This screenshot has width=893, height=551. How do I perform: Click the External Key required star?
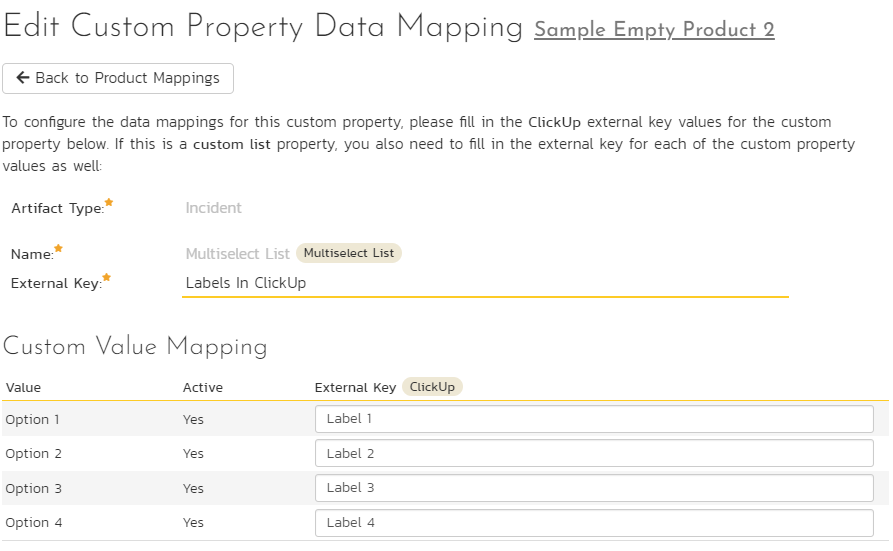tap(106, 277)
